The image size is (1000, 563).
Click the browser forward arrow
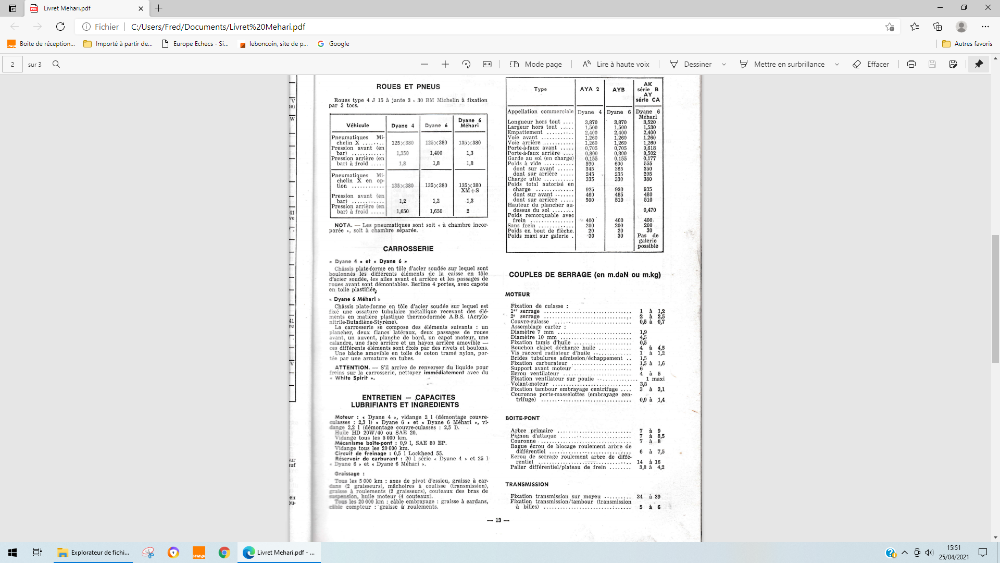coord(37,27)
